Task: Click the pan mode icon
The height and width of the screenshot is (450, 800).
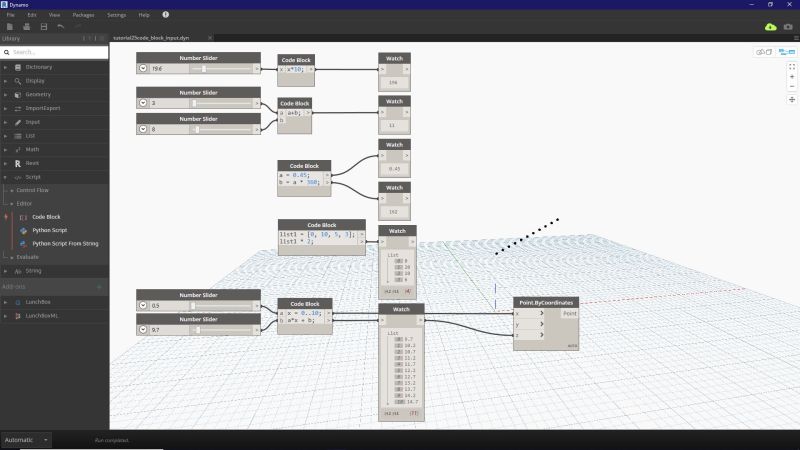Action: click(792, 99)
